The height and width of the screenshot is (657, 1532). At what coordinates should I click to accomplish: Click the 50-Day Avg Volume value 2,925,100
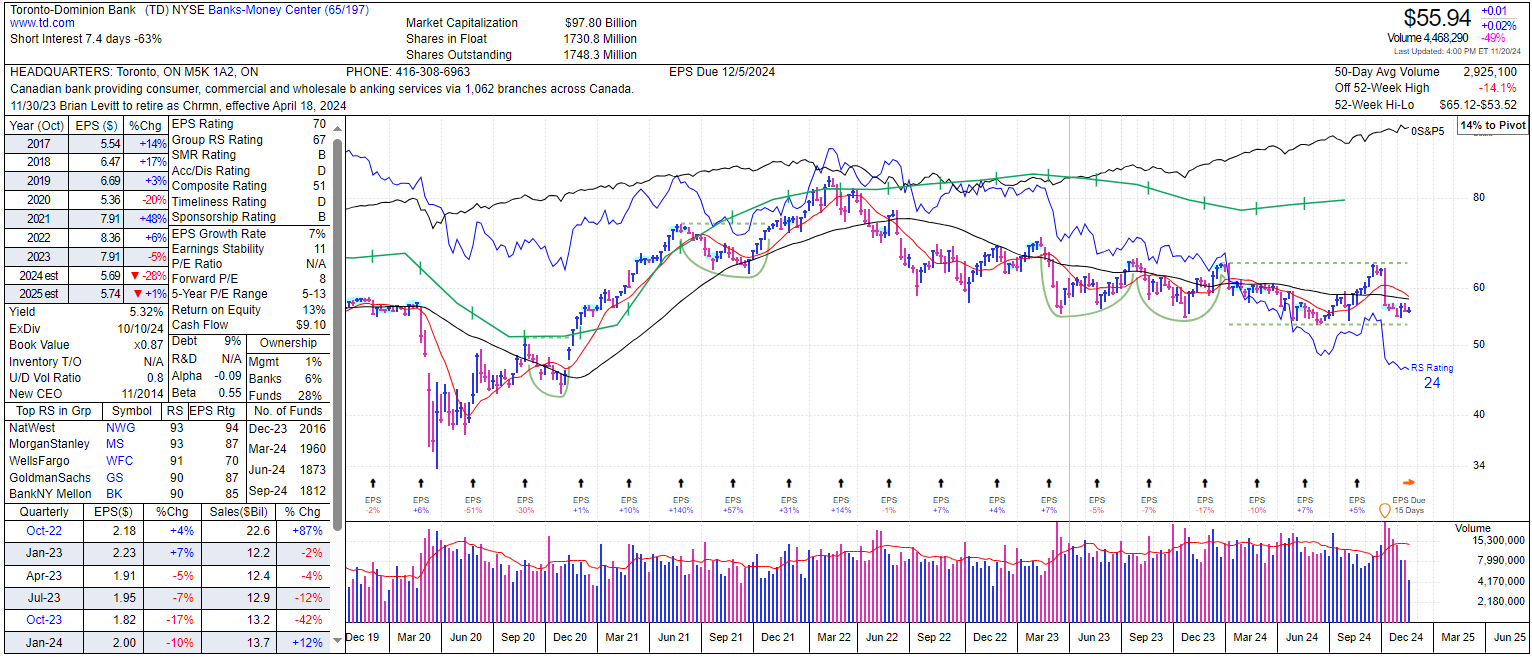(x=1489, y=72)
